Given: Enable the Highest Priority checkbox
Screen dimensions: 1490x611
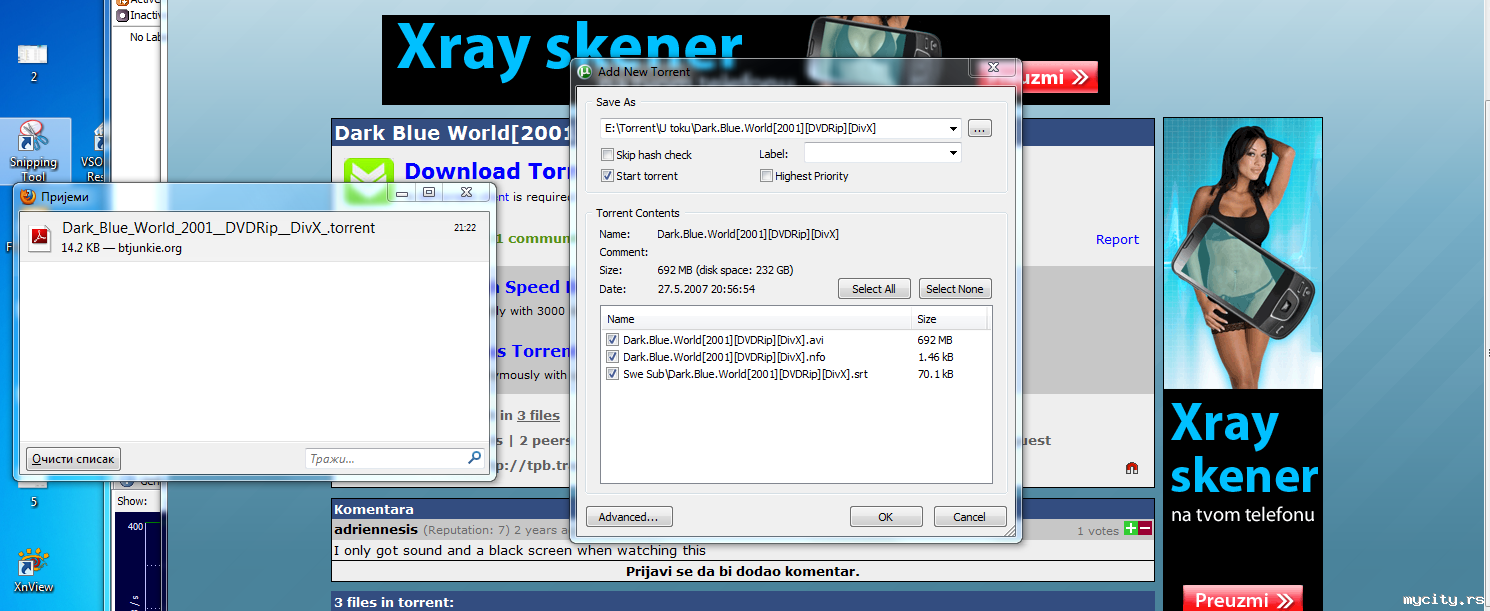Looking at the screenshot, I should [x=767, y=176].
